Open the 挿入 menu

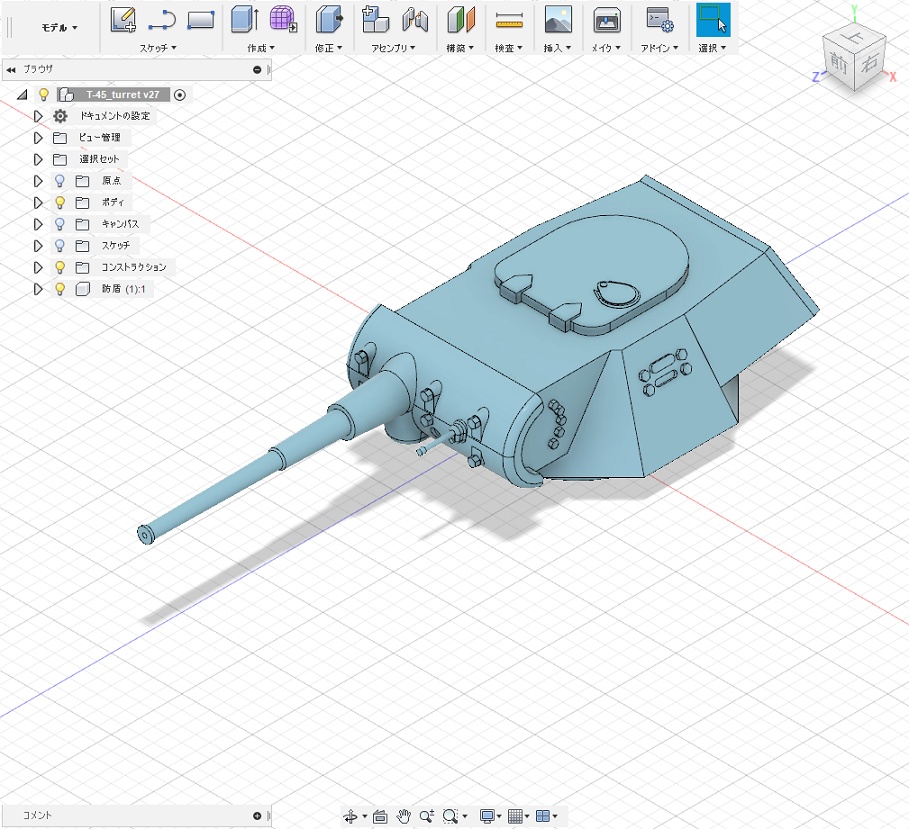pos(557,48)
